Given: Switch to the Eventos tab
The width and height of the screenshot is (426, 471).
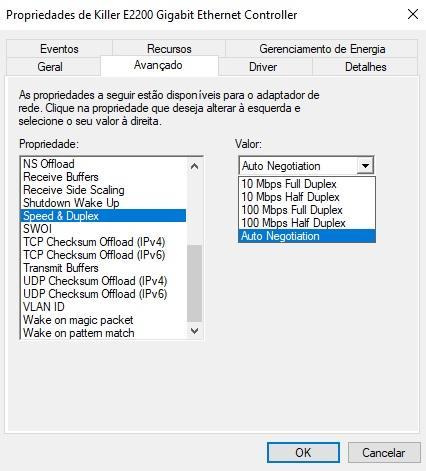Looking at the screenshot, I should [59, 49].
